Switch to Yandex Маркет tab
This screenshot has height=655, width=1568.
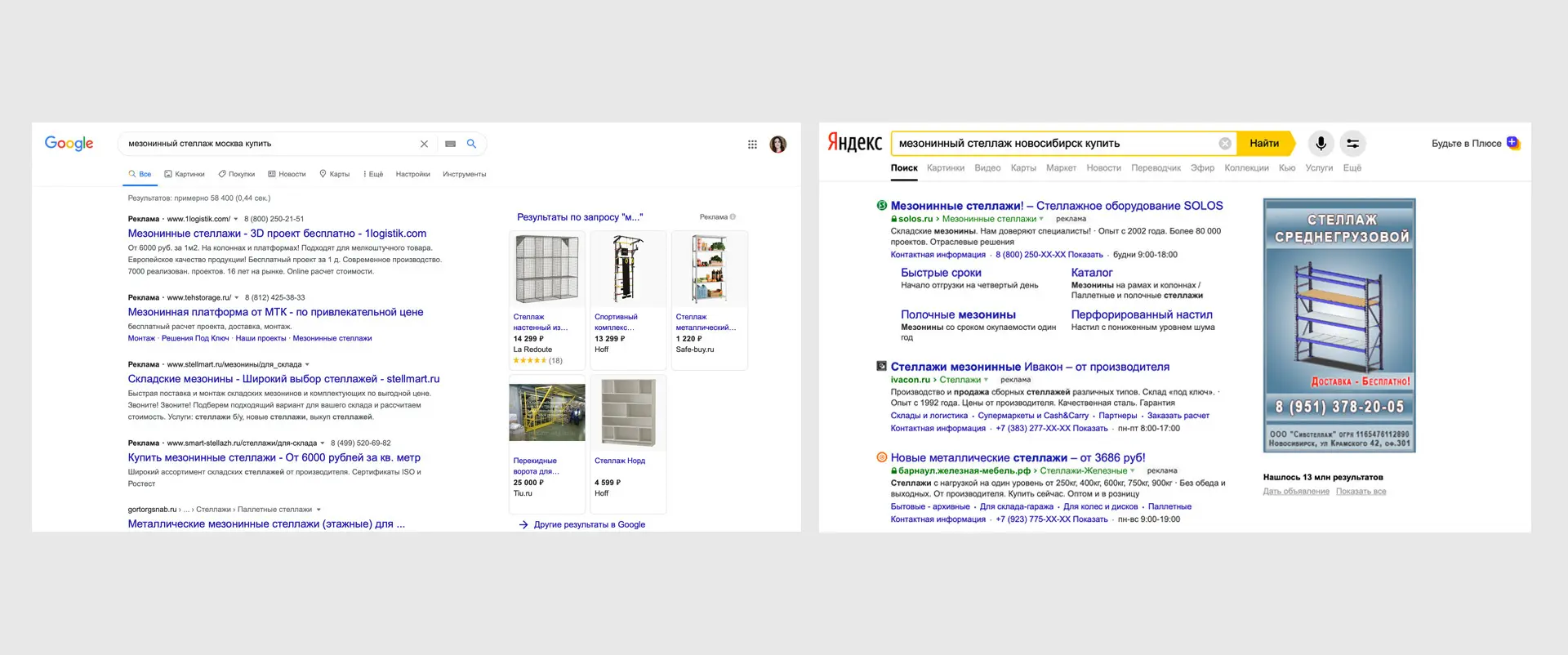pos(1061,168)
